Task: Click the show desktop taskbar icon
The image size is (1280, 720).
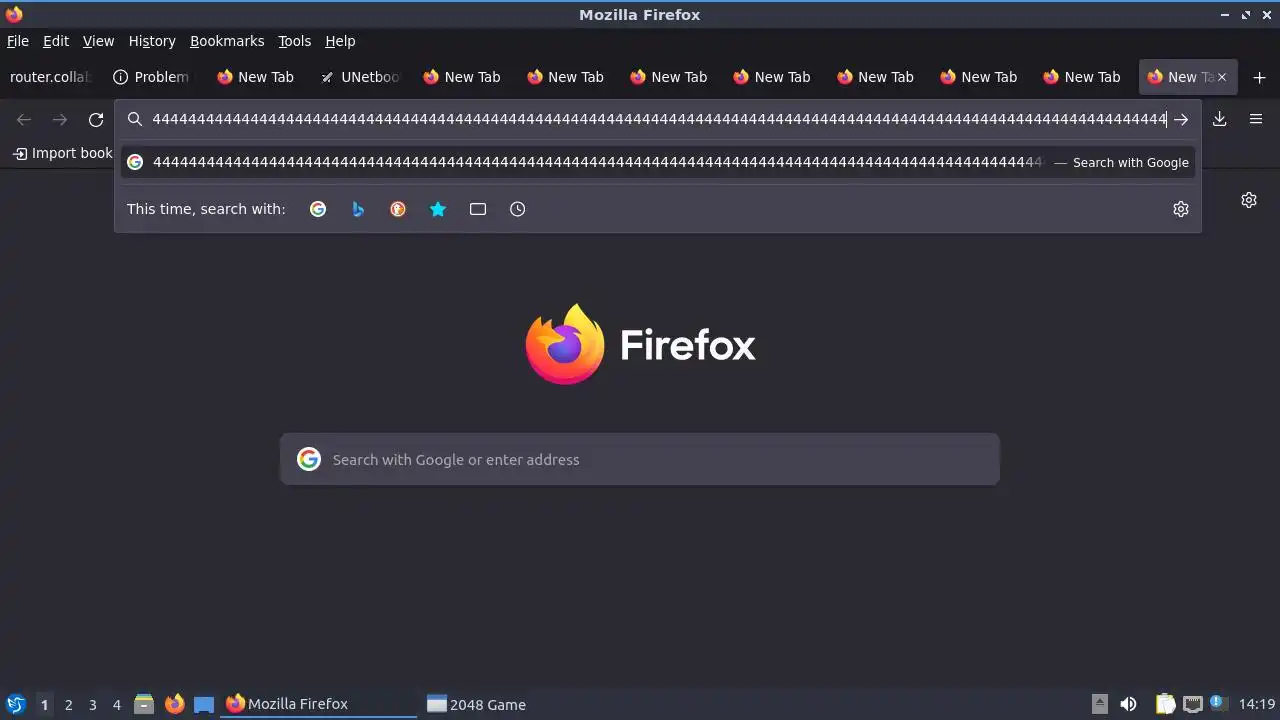Action: [x=204, y=704]
